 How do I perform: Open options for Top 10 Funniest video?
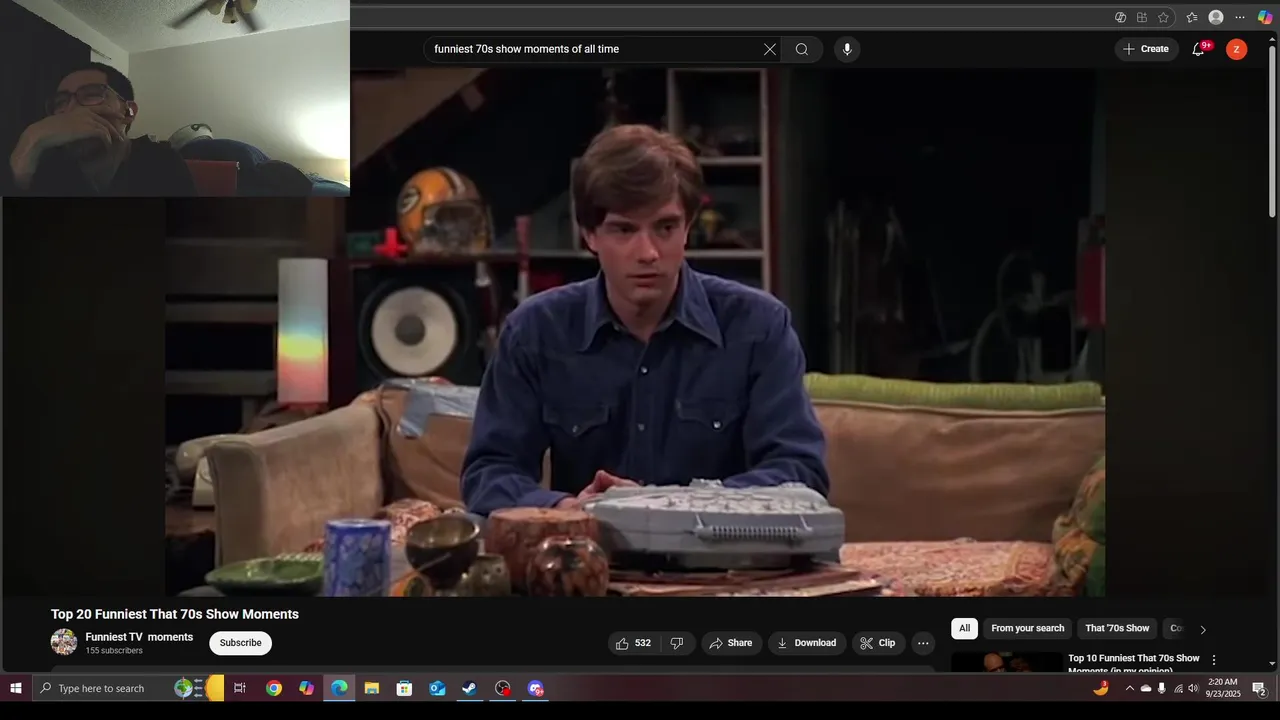pyautogui.click(x=1214, y=660)
